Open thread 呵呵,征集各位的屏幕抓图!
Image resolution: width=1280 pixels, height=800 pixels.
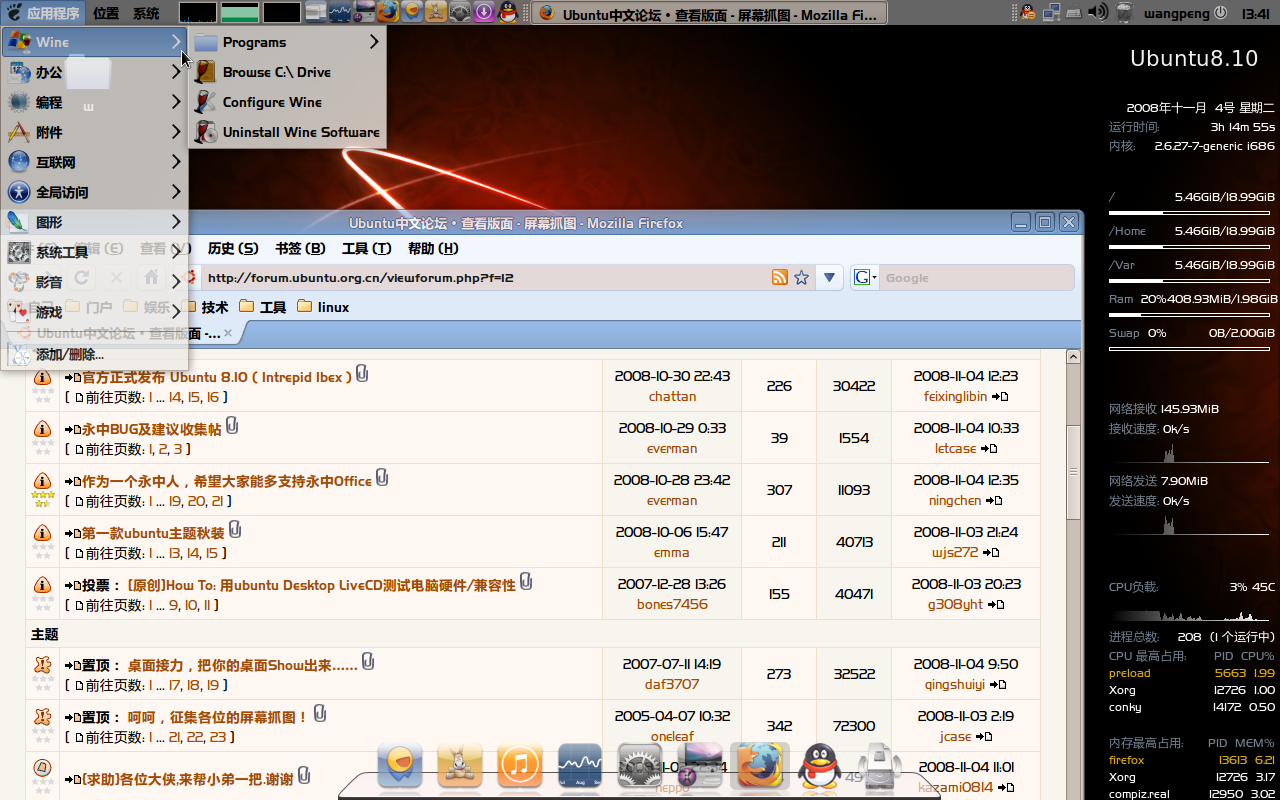point(218,717)
